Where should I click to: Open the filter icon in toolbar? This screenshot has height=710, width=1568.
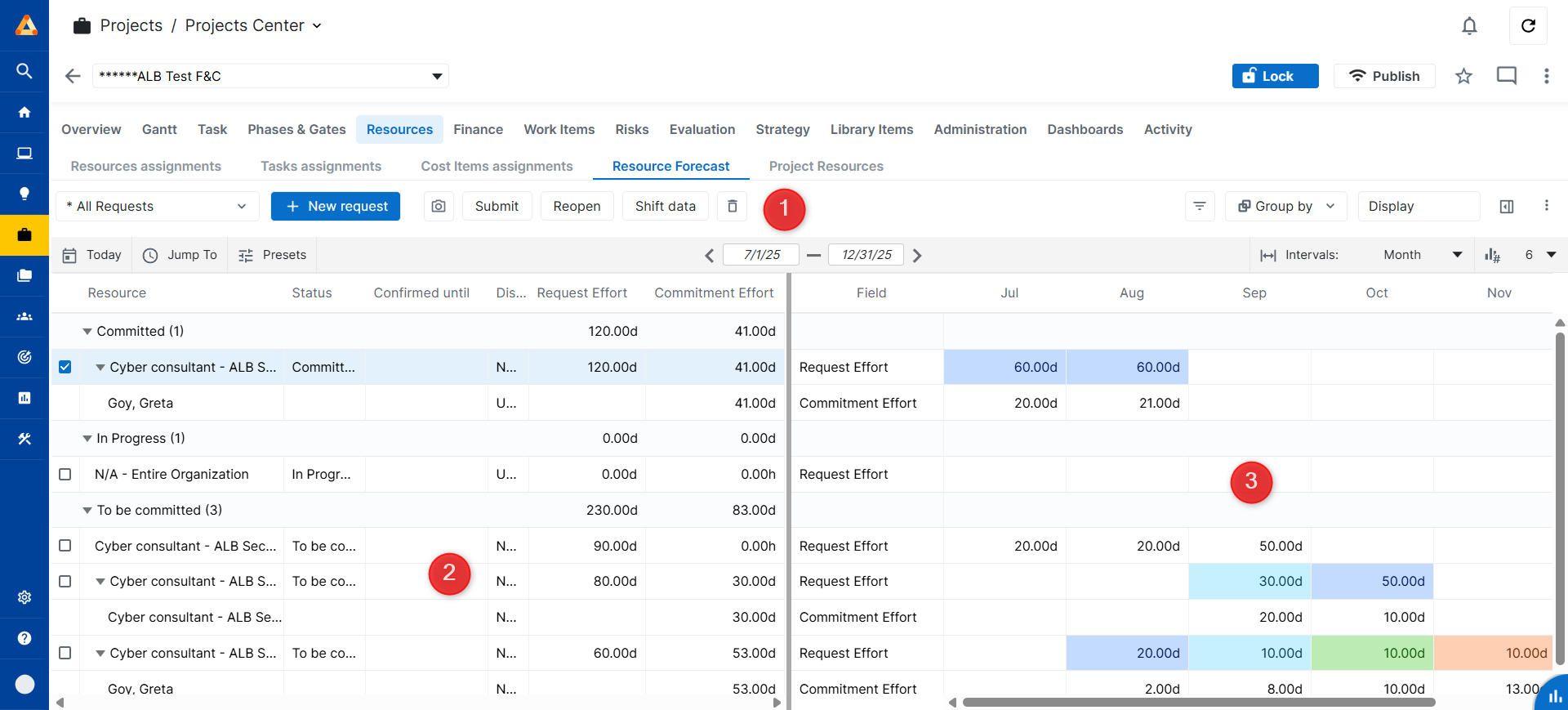click(1200, 206)
